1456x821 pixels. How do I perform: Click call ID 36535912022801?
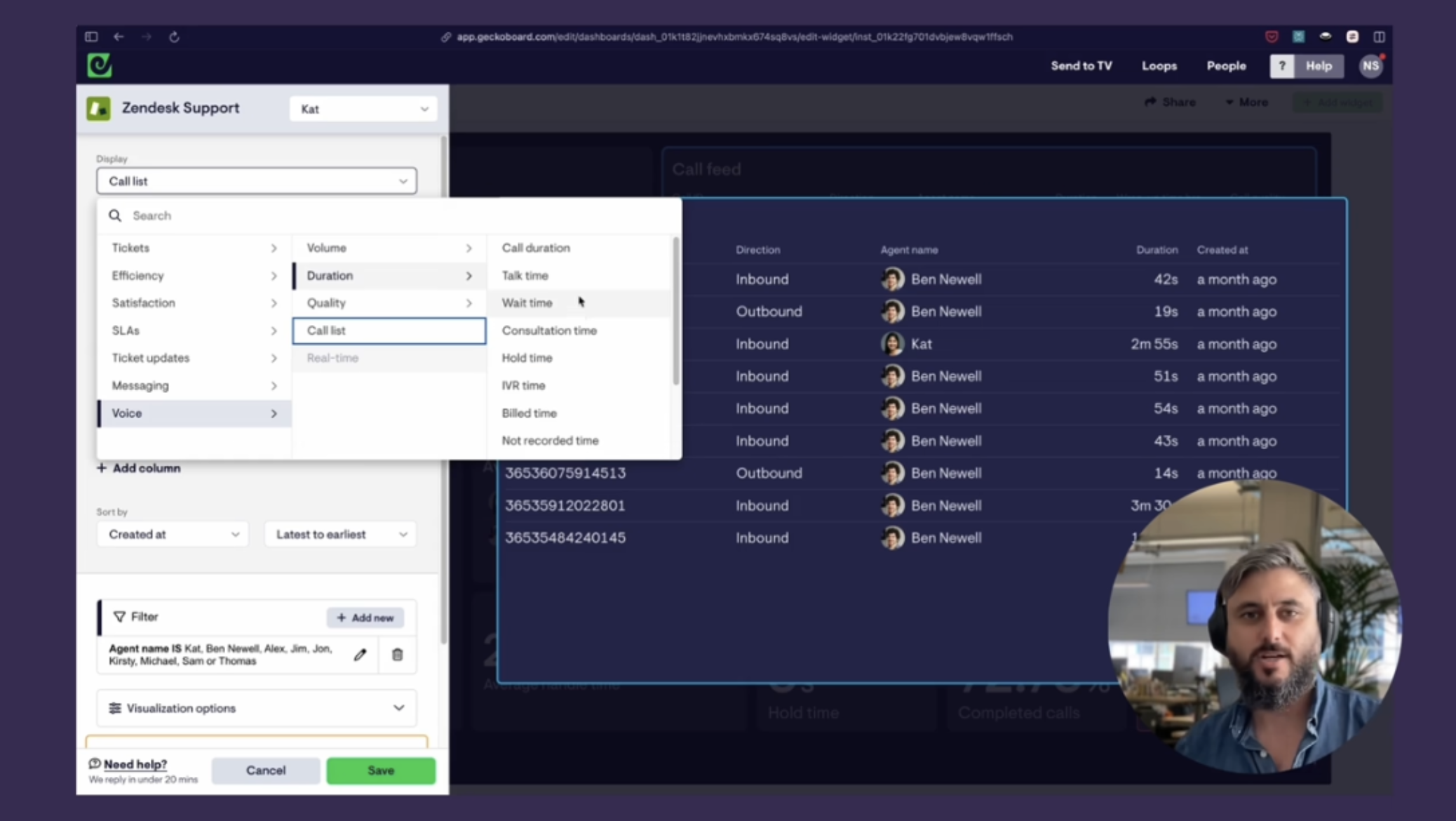[x=565, y=505]
